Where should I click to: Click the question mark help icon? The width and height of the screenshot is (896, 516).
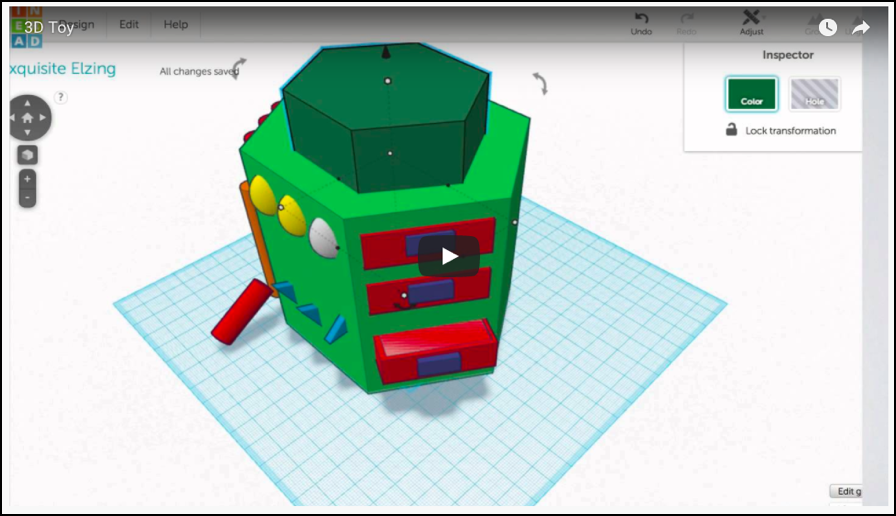[x=61, y=97]
